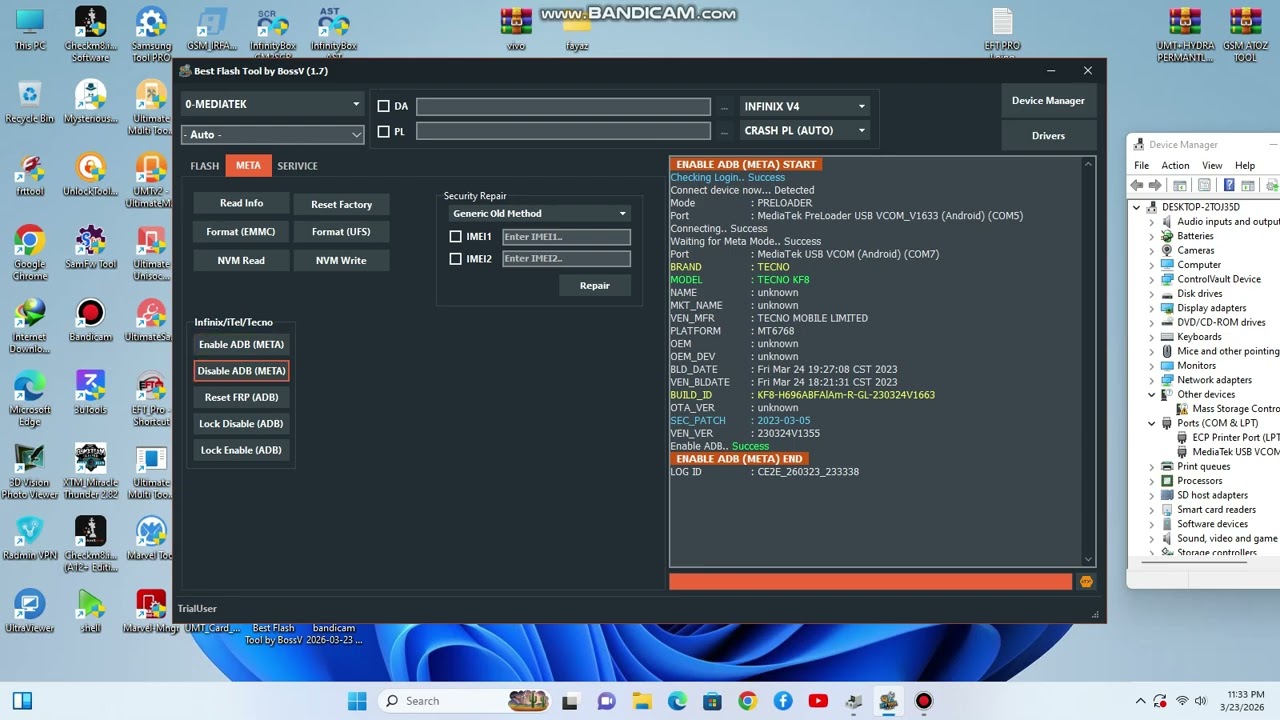Open the GSM ATOZ TOOL archive icon
1280x720 pixels.
point(1245,36)
